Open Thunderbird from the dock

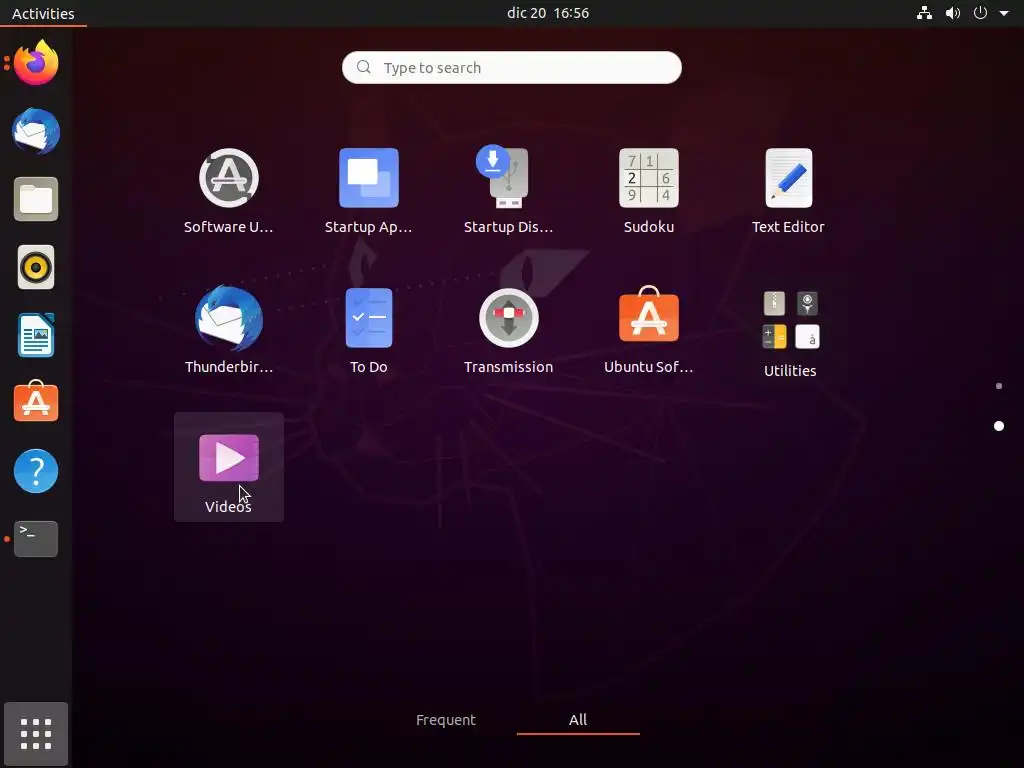[36, 131]
